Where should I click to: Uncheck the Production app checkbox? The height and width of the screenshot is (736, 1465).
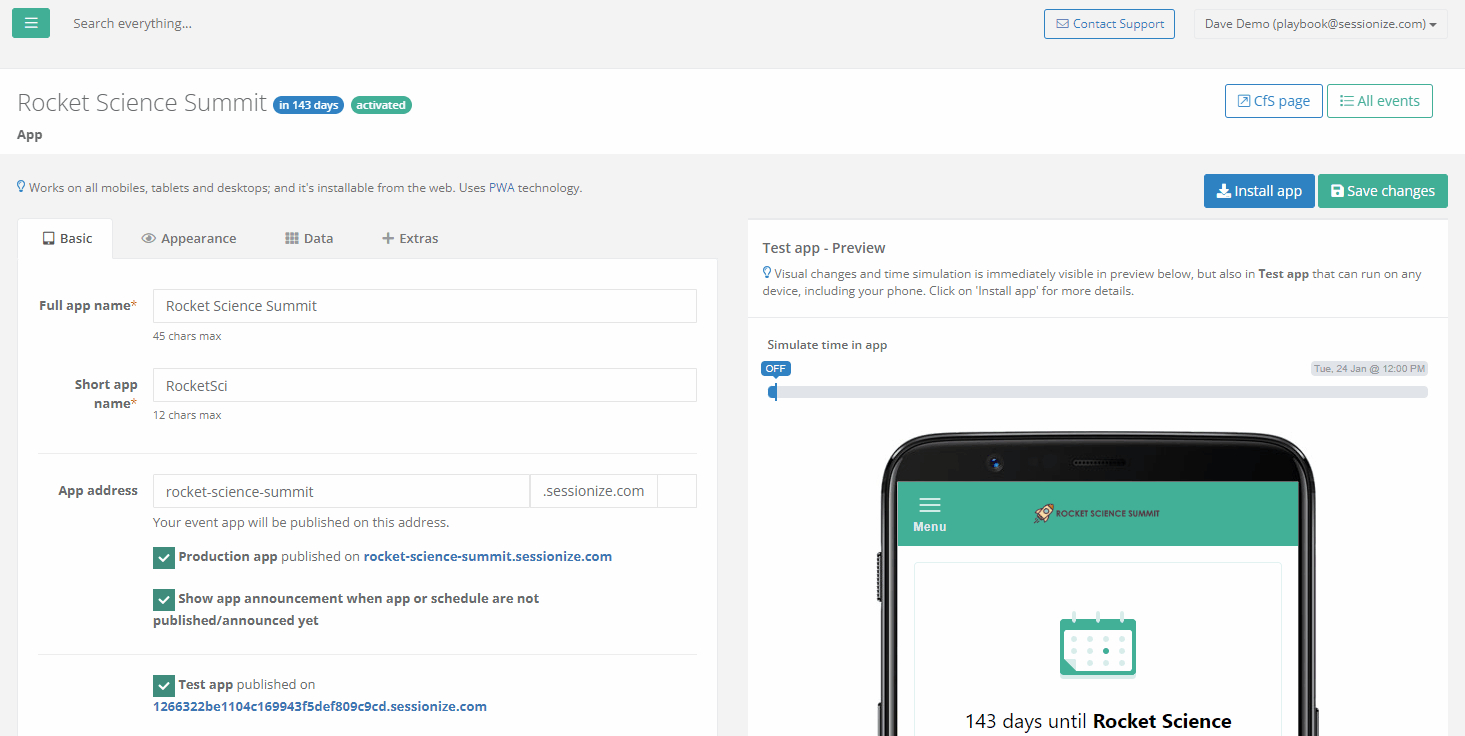click(164, 557)
